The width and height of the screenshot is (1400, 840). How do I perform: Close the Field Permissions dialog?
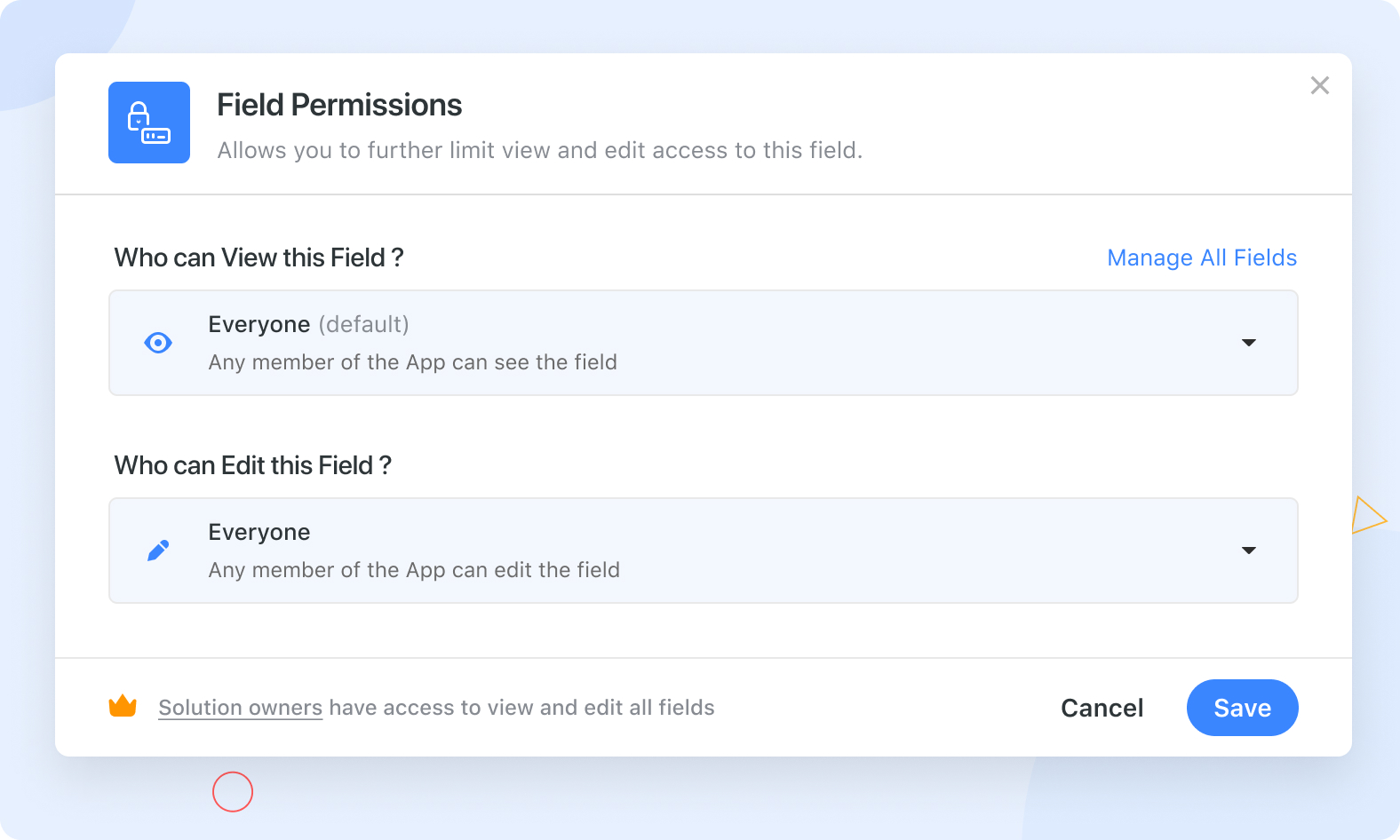(x=1320, y=85)
